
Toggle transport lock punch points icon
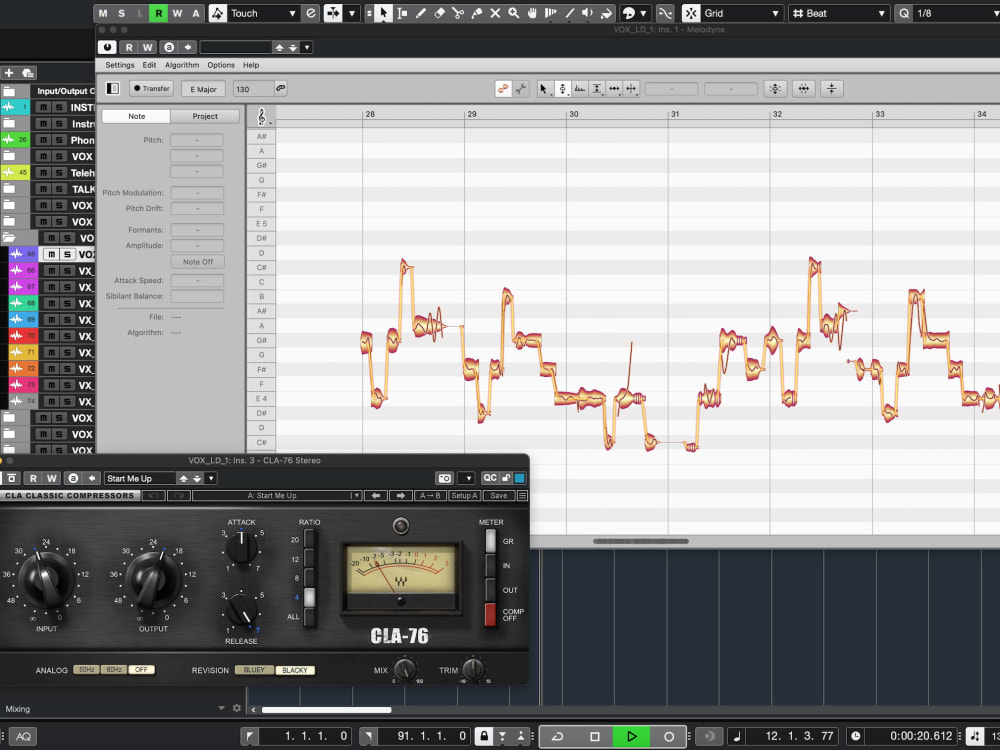click(484, 736)
